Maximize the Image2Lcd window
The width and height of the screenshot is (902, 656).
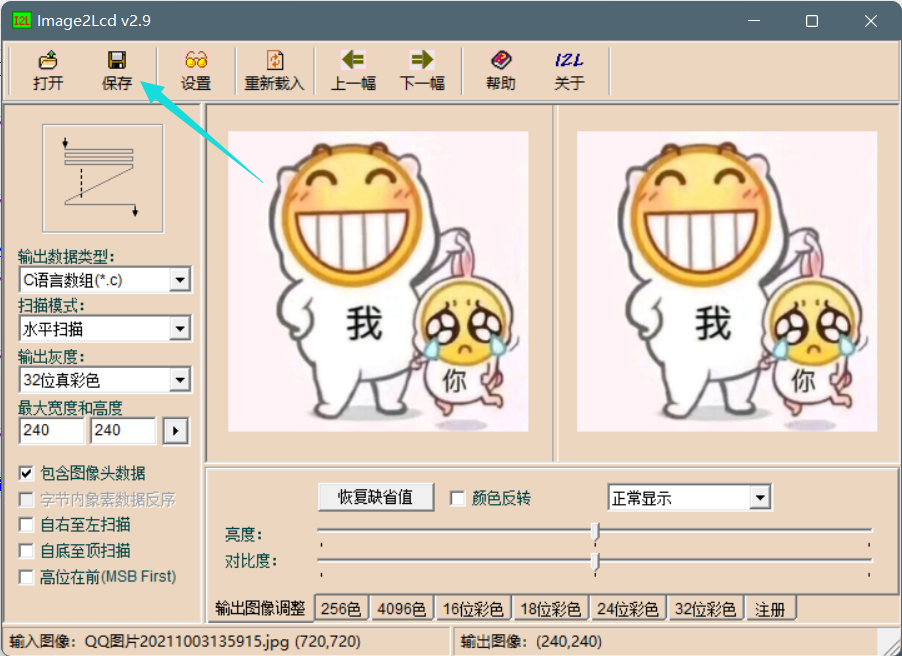pos(812,21)
